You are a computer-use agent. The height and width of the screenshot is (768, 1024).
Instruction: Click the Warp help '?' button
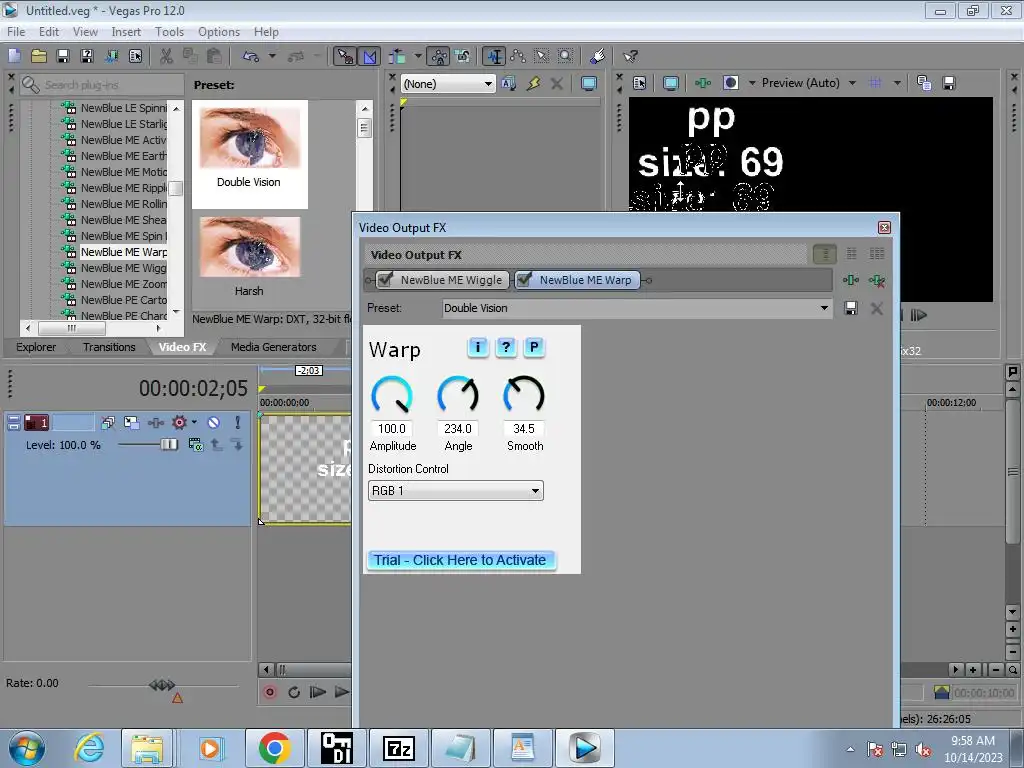pyautogui.click(x=506, y=347)
